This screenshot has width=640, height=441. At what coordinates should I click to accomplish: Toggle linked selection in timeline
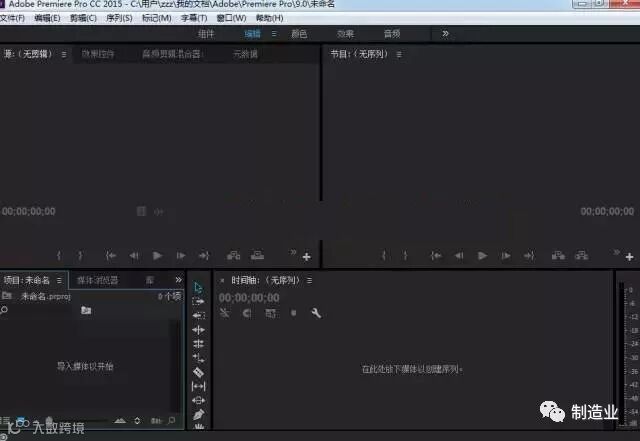(271, 313)
